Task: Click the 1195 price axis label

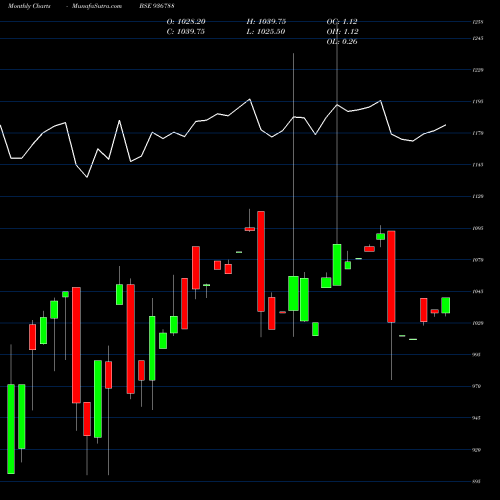Action: pos(478,102)
